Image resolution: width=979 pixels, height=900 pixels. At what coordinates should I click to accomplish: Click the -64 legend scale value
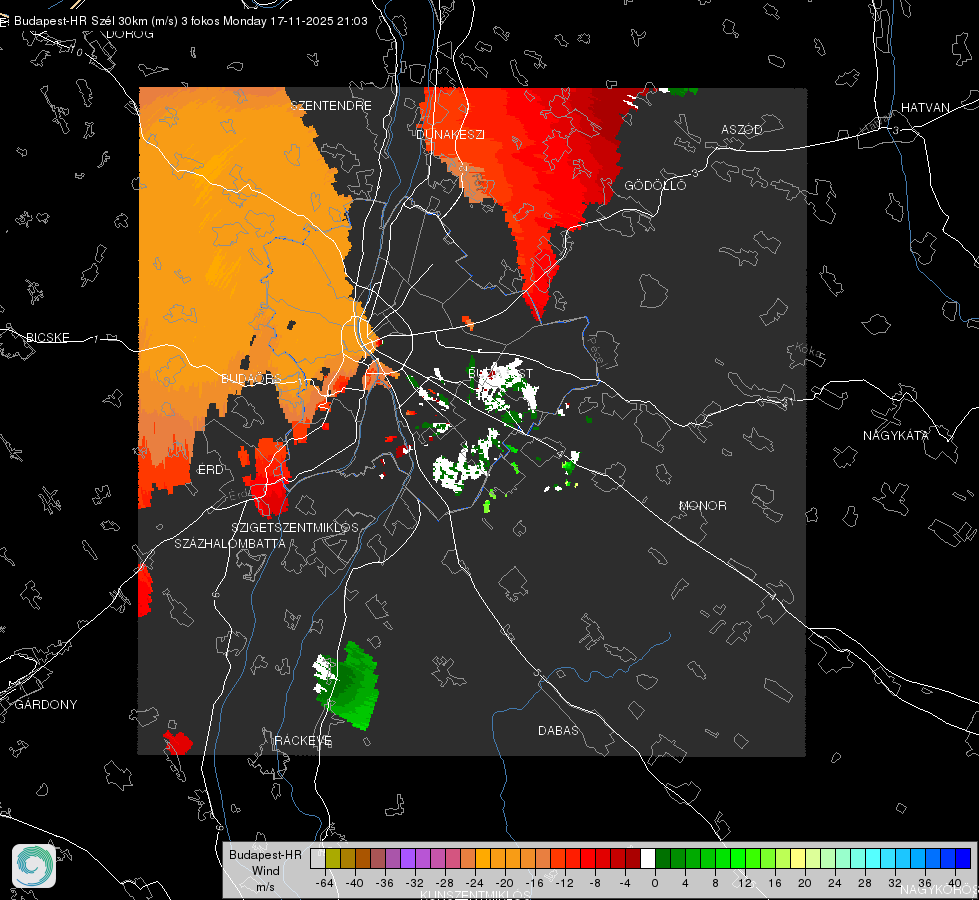[x=324, y=883]
